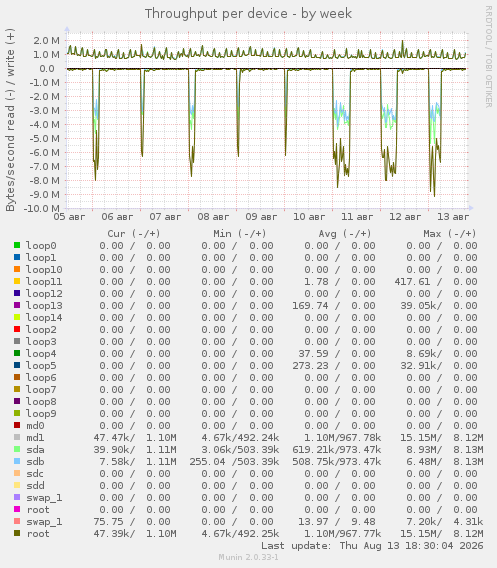Click the '13 авг' date axis label
Image resolution: width=497 pixels, height=568 pixels.
(x=453, y=217)
